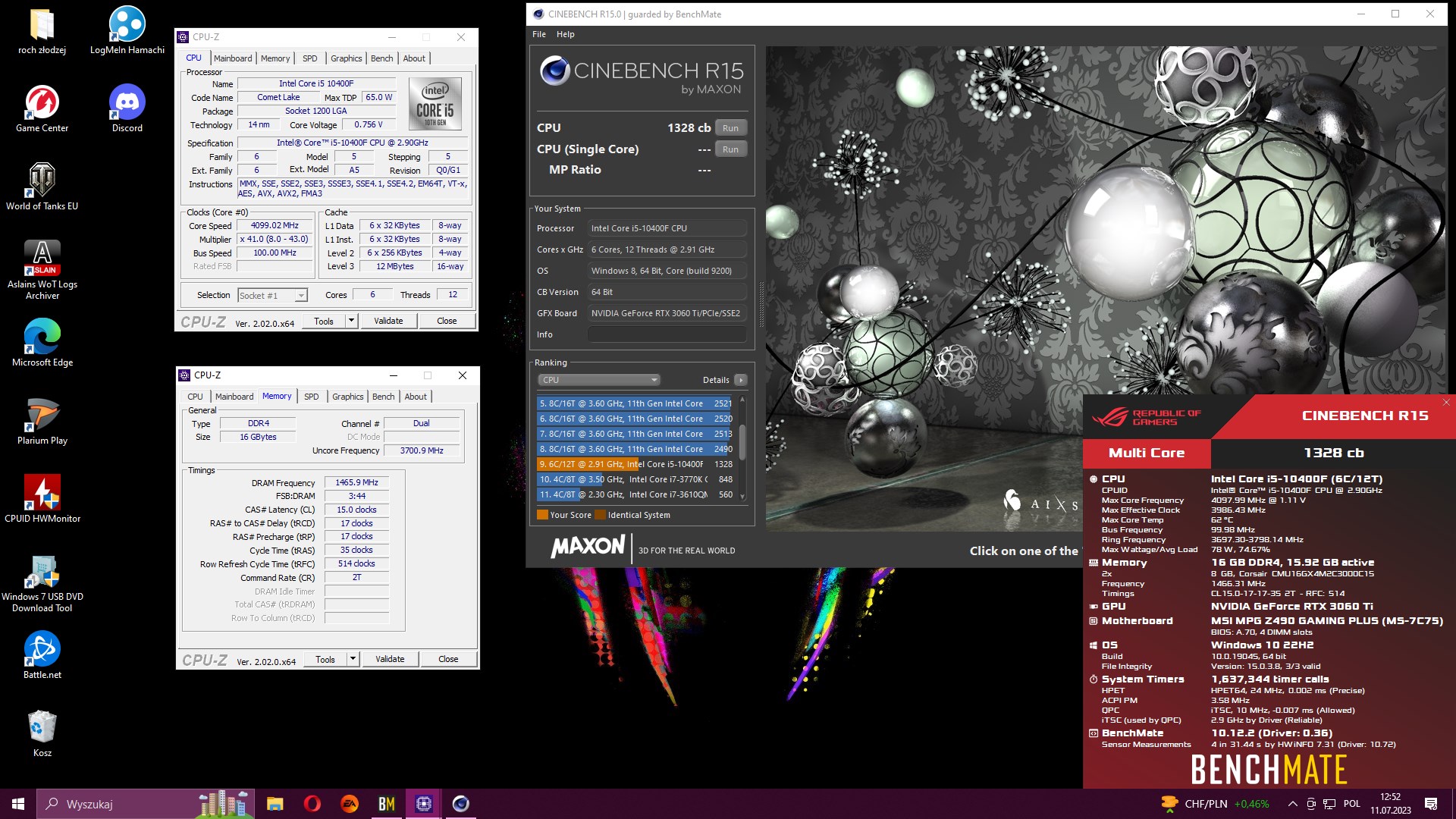Click the network tray icon
1456x819 pixels.
[x=1329, y=804]
